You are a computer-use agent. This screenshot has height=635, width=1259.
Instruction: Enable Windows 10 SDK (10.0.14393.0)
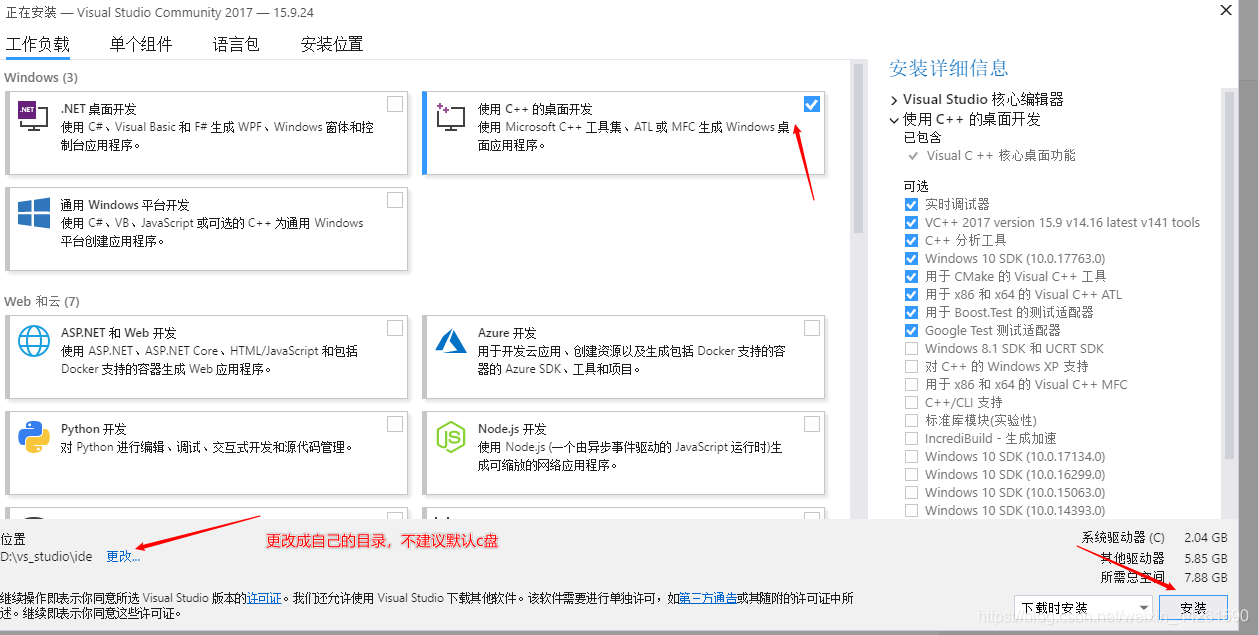[x=911, y=510]
